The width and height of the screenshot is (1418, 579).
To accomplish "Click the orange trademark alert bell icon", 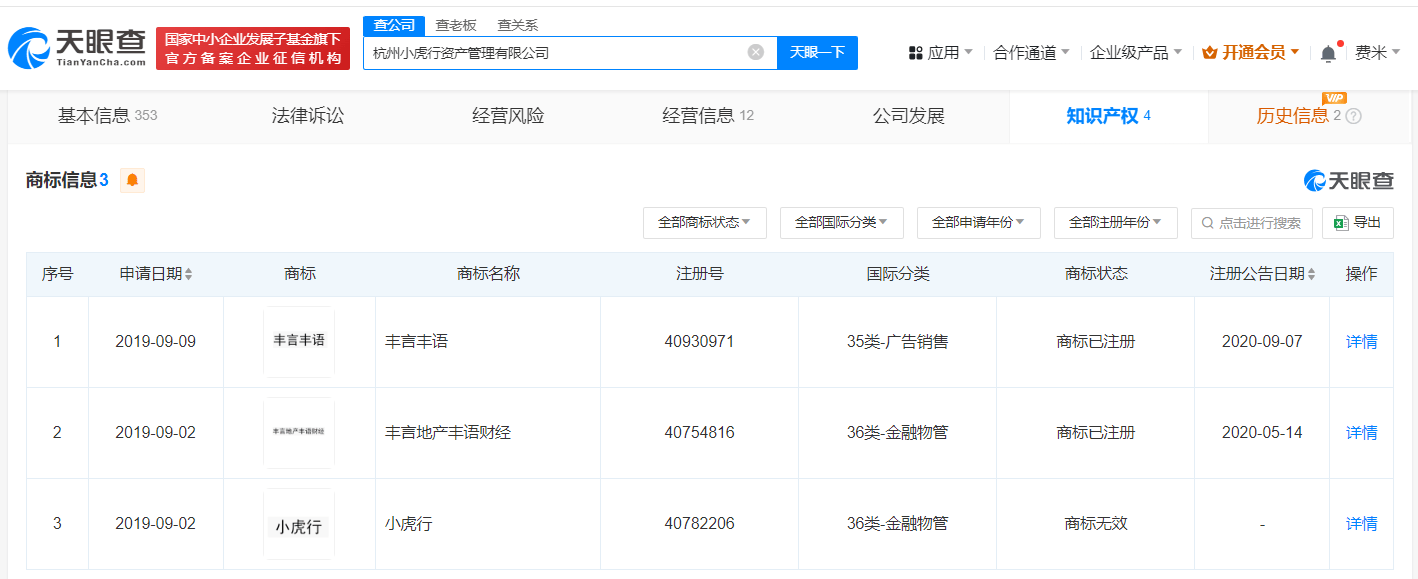I will click(133, 180).
